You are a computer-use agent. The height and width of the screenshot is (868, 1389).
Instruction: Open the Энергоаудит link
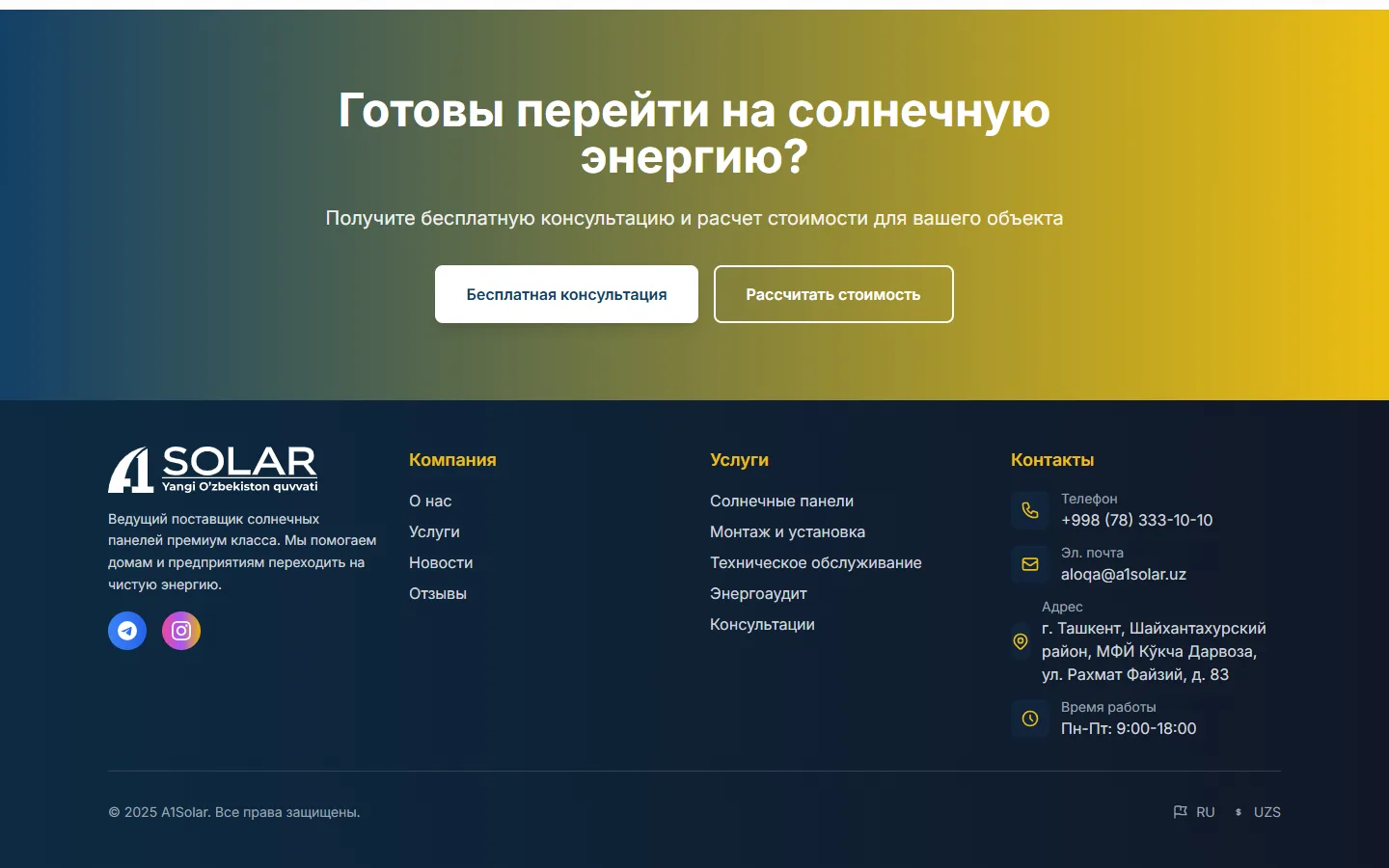pyautogui.click(x=758, y=593)
